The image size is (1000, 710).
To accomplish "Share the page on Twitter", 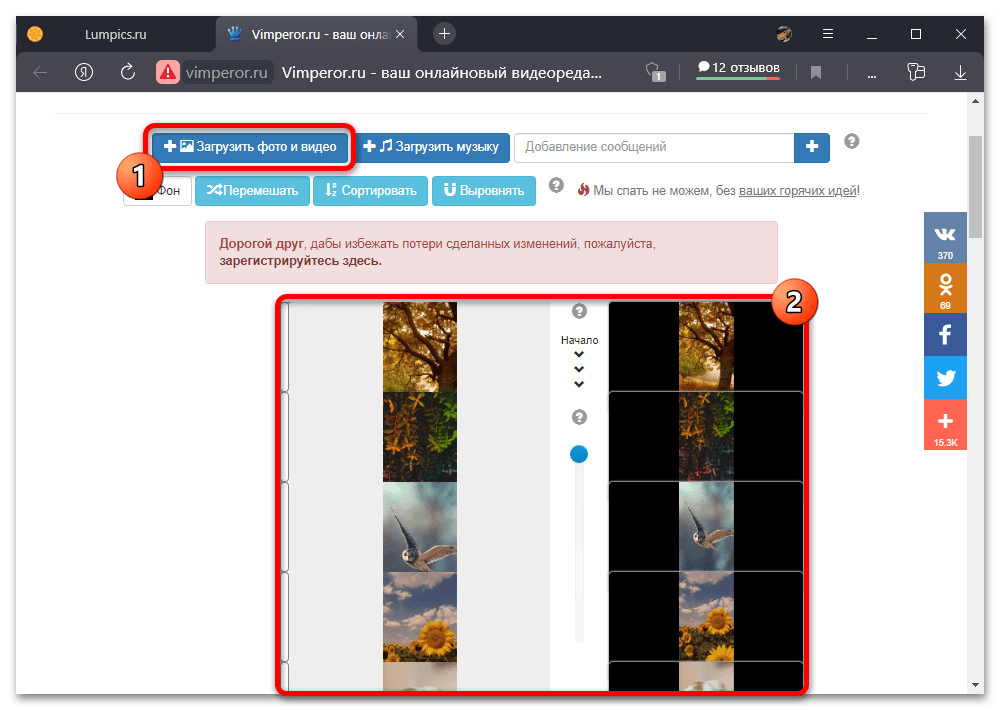I will tap(945, 379).
